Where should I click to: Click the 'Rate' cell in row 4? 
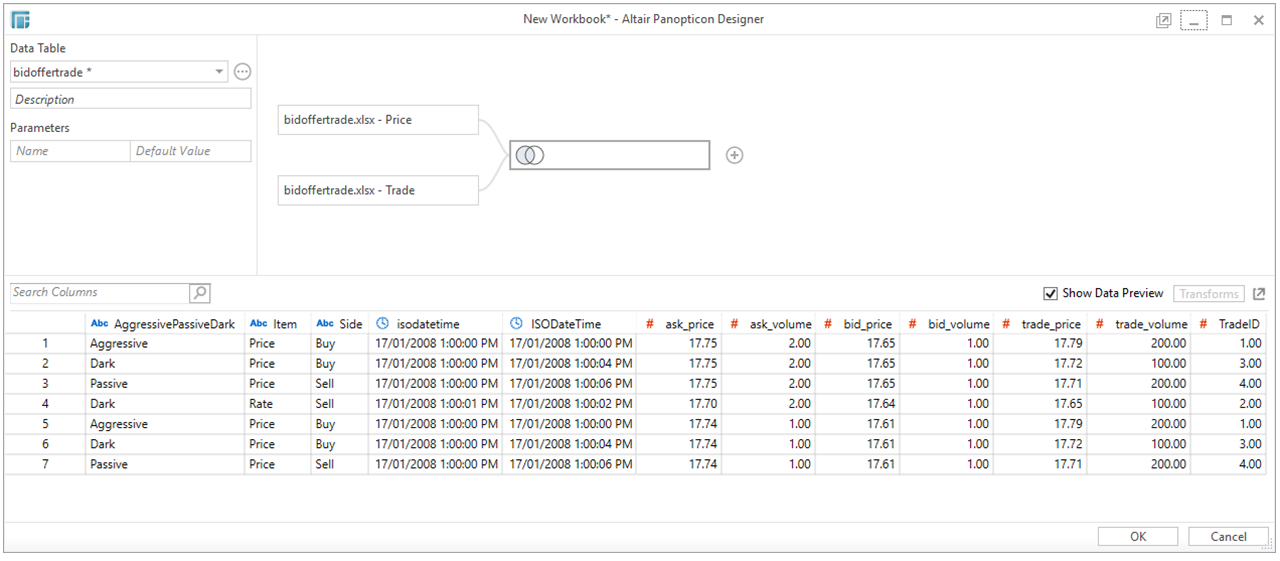coord(278,404)
